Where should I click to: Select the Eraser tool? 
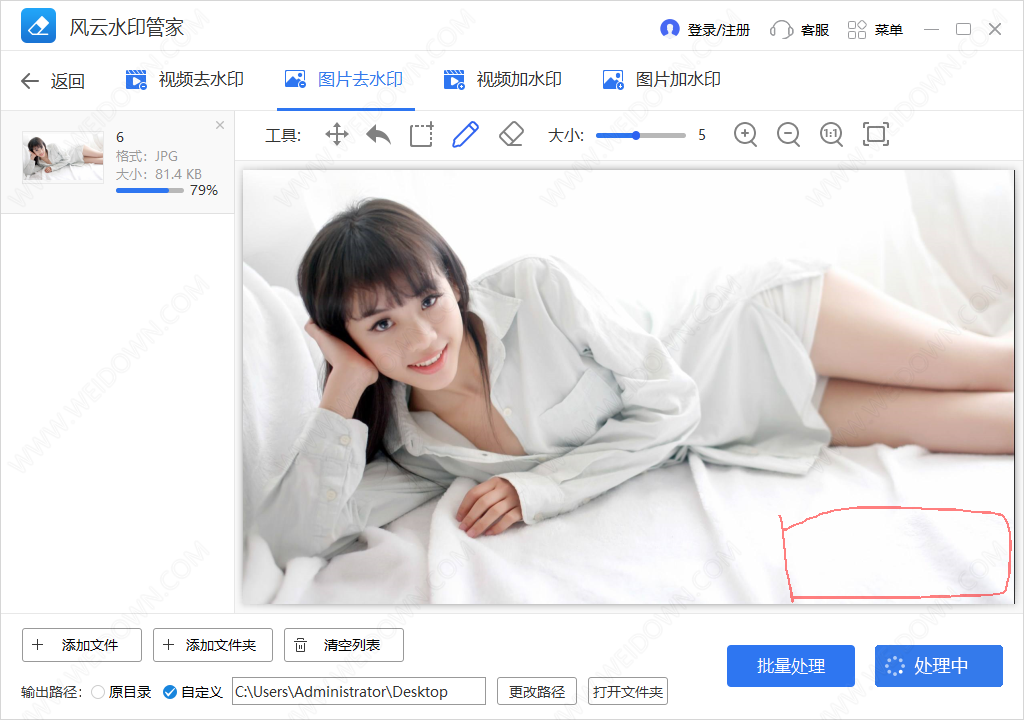pyautogui.click(x=511, y=134)
